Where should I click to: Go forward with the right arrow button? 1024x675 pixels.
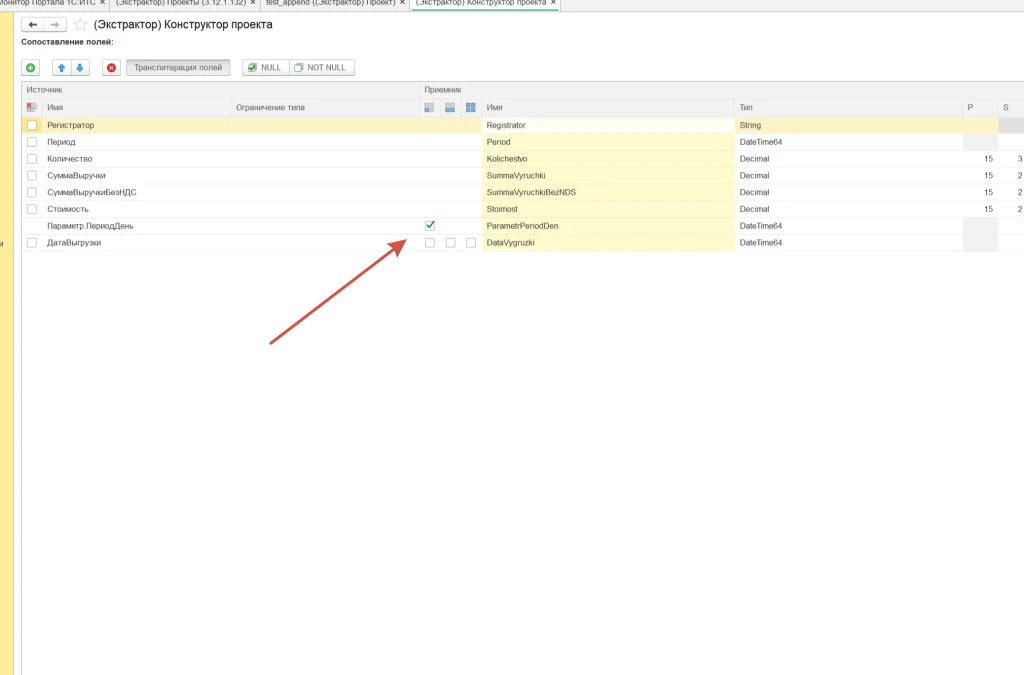pos(55,25)
